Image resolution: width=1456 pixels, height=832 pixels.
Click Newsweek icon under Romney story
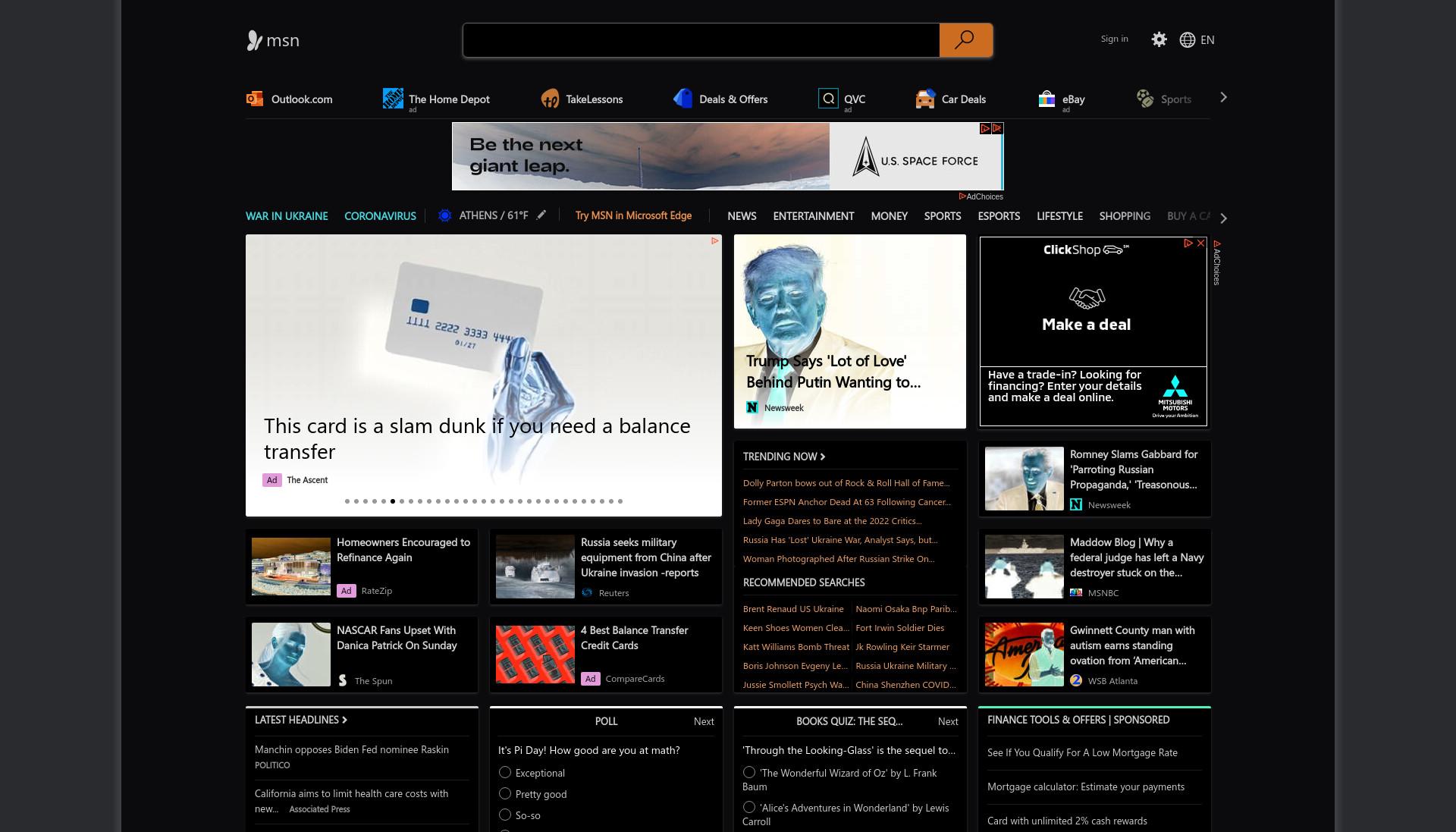[x=1076, y=505]
